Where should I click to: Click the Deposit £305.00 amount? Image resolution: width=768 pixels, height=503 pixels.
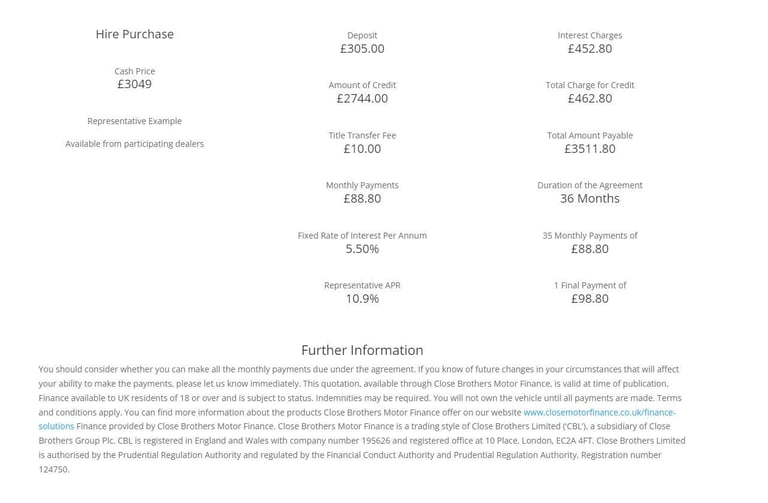click(x=362, y=49)
